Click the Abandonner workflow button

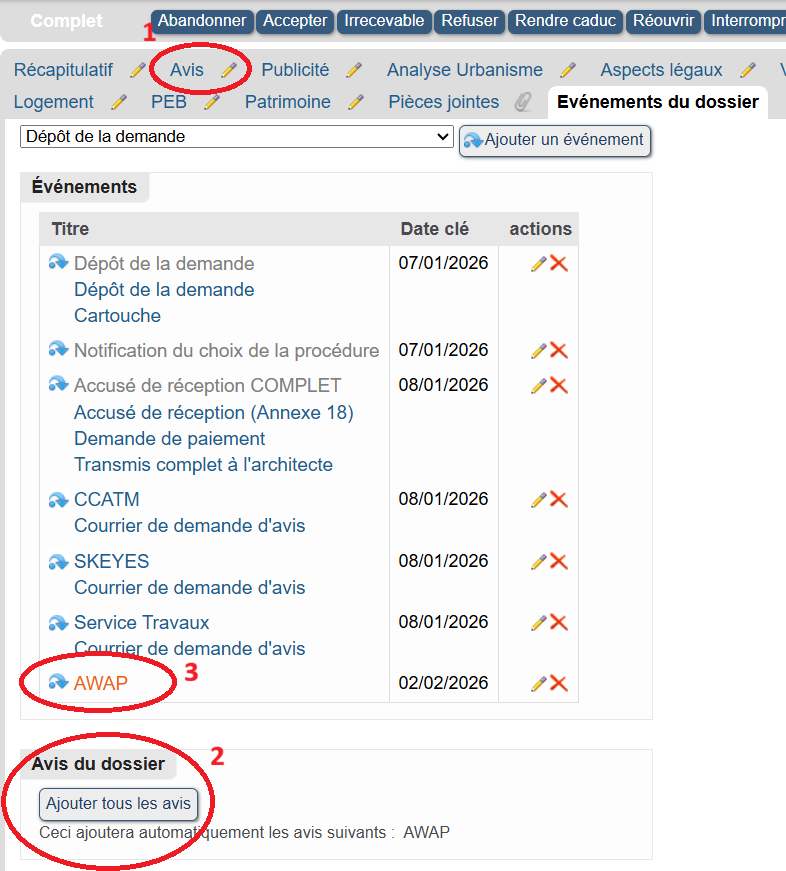click(x=203, y=21)
